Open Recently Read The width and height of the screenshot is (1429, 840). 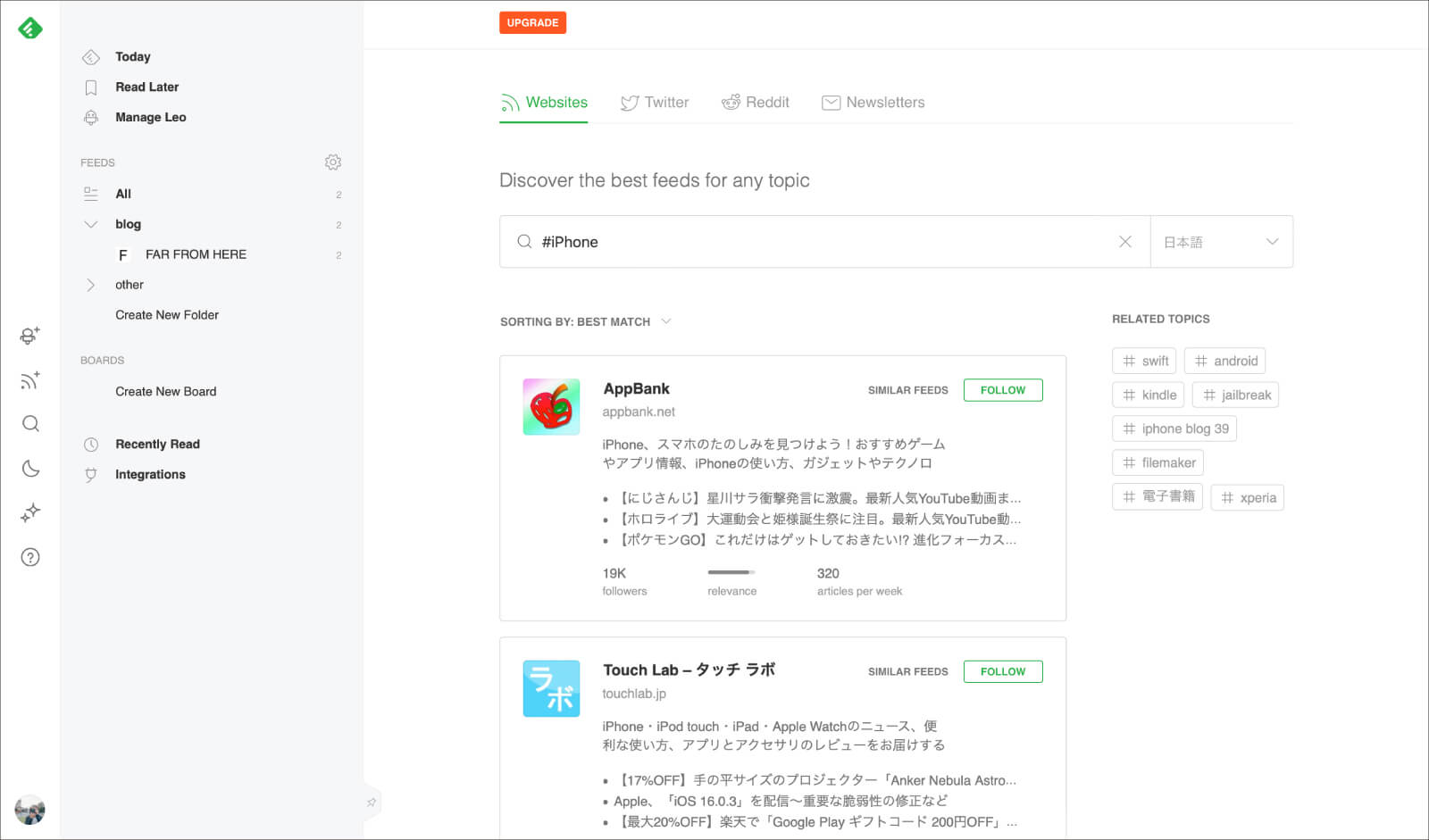(158, 445)
